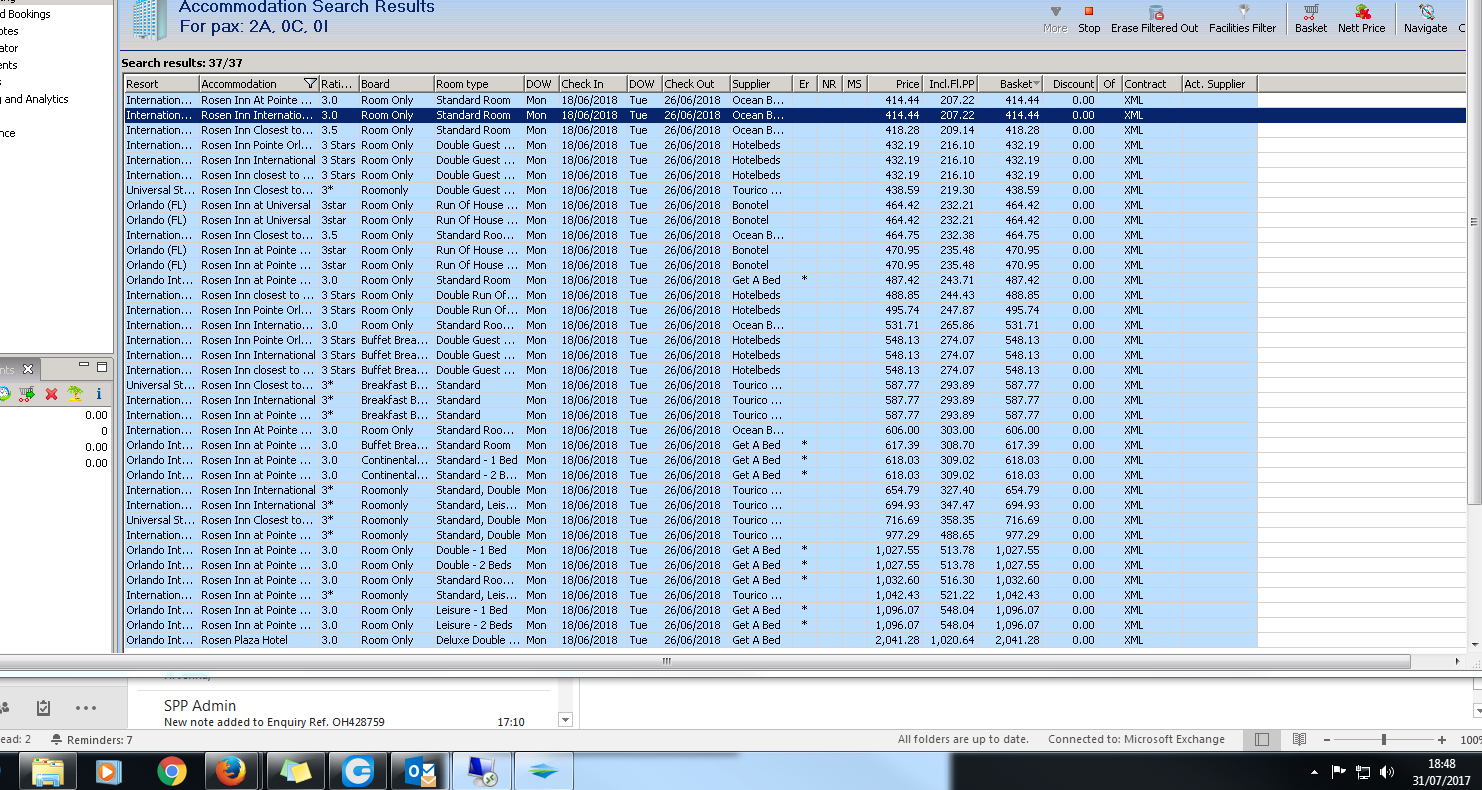Switch Outlook to Reading view
1482x790 pixels.
(1299, 740)
